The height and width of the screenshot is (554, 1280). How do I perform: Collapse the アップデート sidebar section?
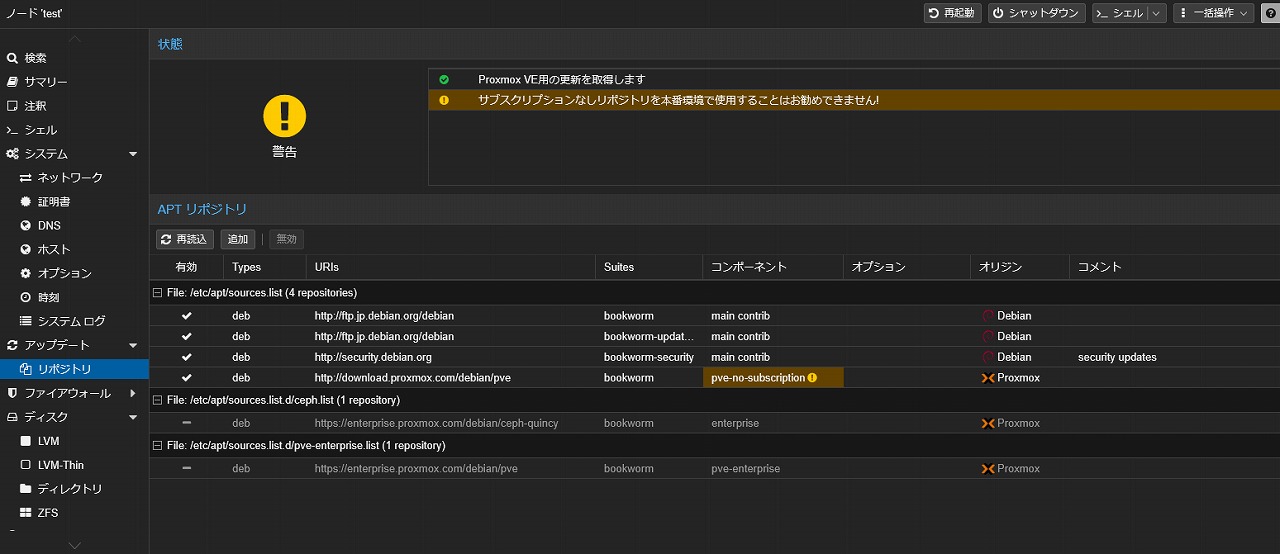pyautogui.click(x=133, y=345)
